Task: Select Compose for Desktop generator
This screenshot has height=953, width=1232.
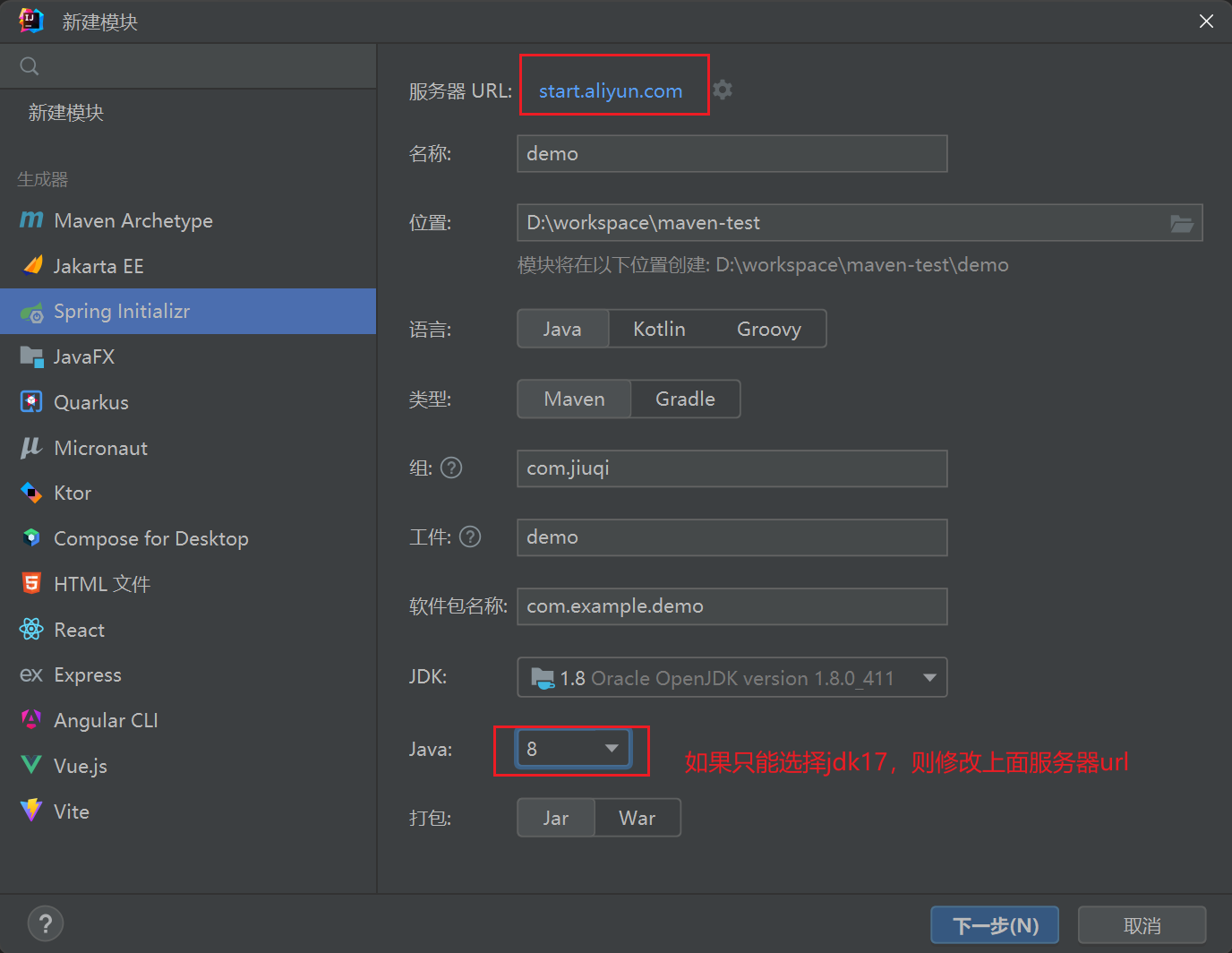Action: [188, 538]
